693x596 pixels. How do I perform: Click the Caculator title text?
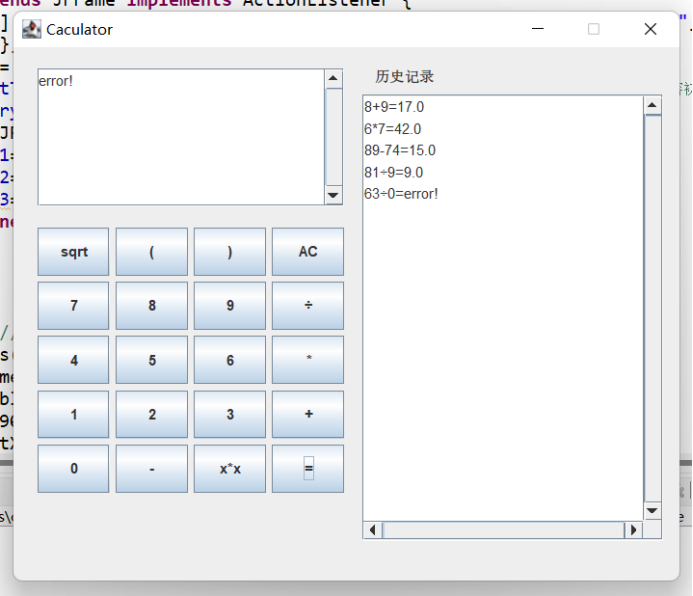(79, 30)
